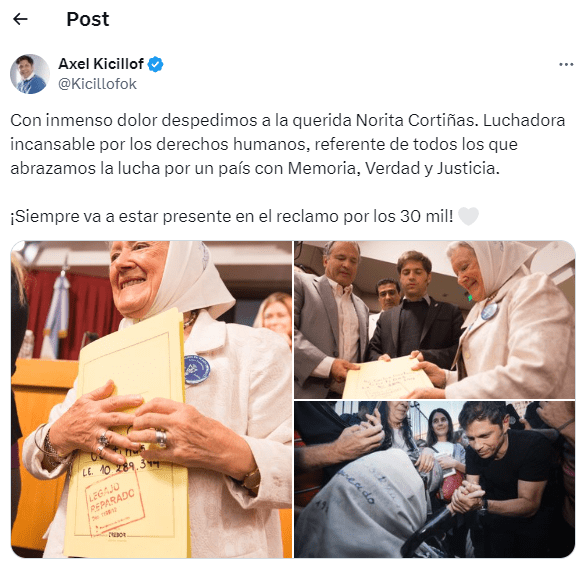Open the @Kicillofok handle link
This screenshot has width=585, height=579.
tap(97, 84)
